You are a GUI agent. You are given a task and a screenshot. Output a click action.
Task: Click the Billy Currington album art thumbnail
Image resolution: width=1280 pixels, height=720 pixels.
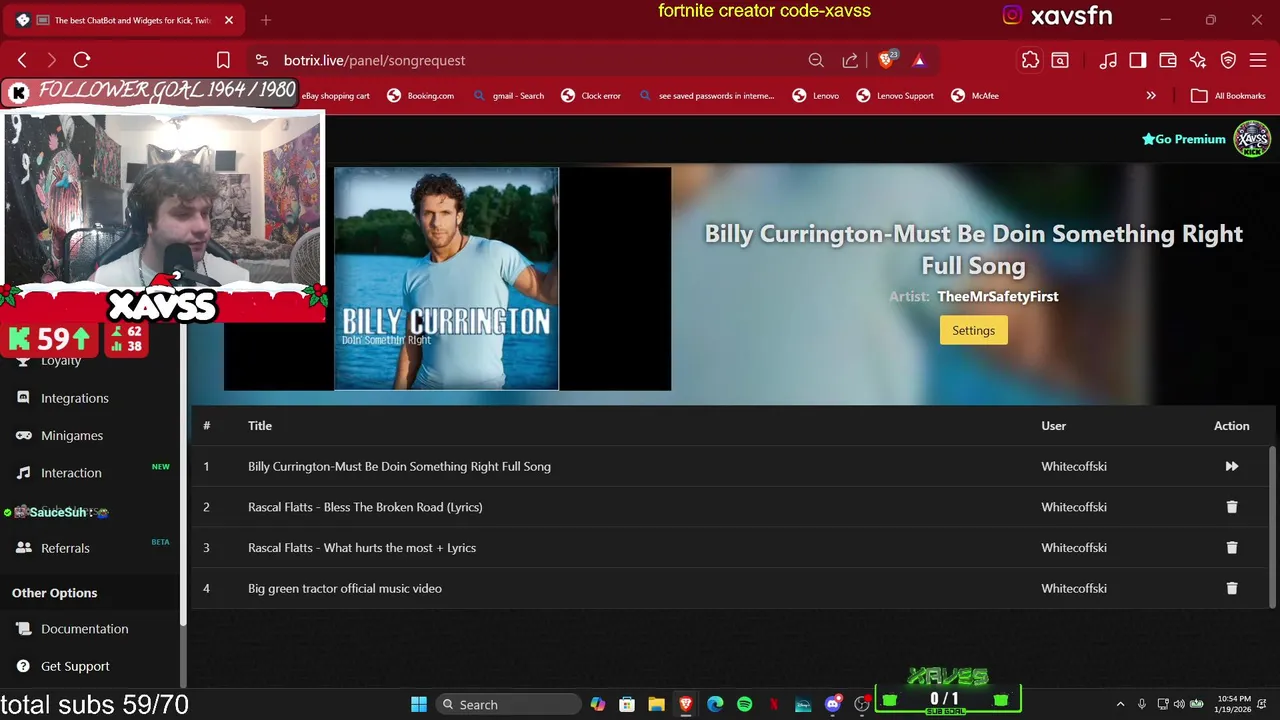(446, 278)
